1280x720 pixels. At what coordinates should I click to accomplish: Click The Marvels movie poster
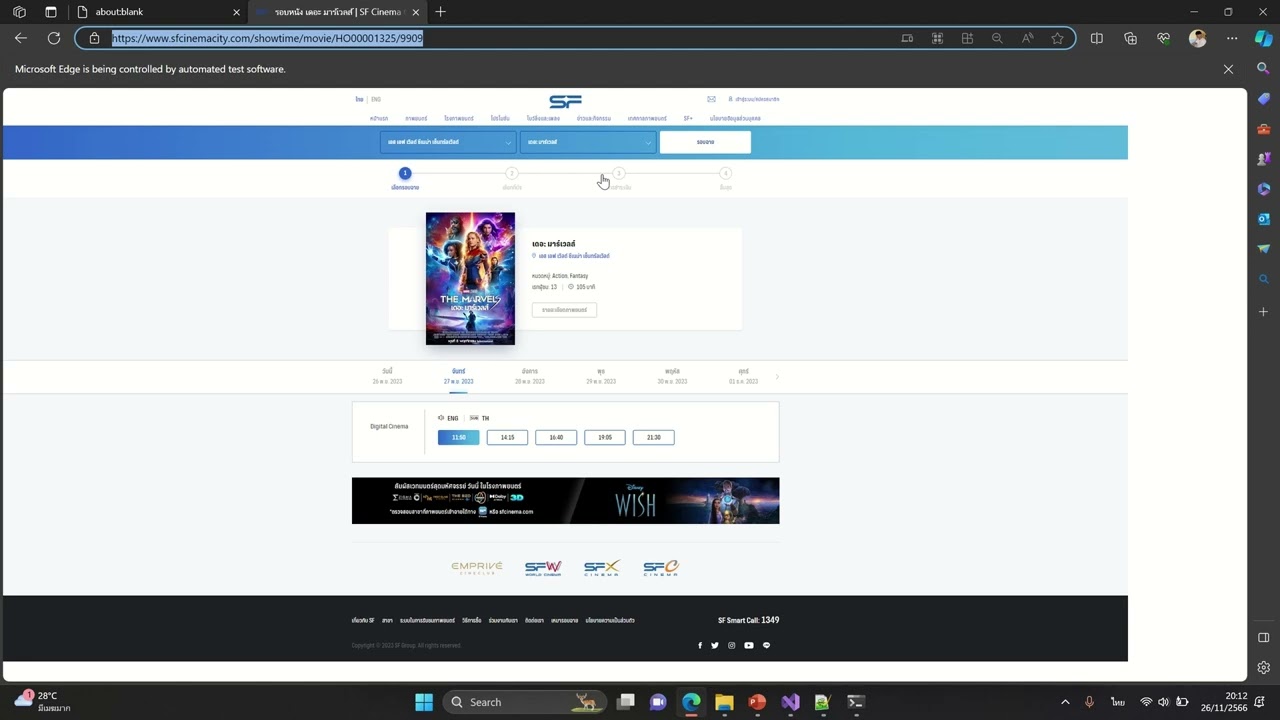pos(470,278)
